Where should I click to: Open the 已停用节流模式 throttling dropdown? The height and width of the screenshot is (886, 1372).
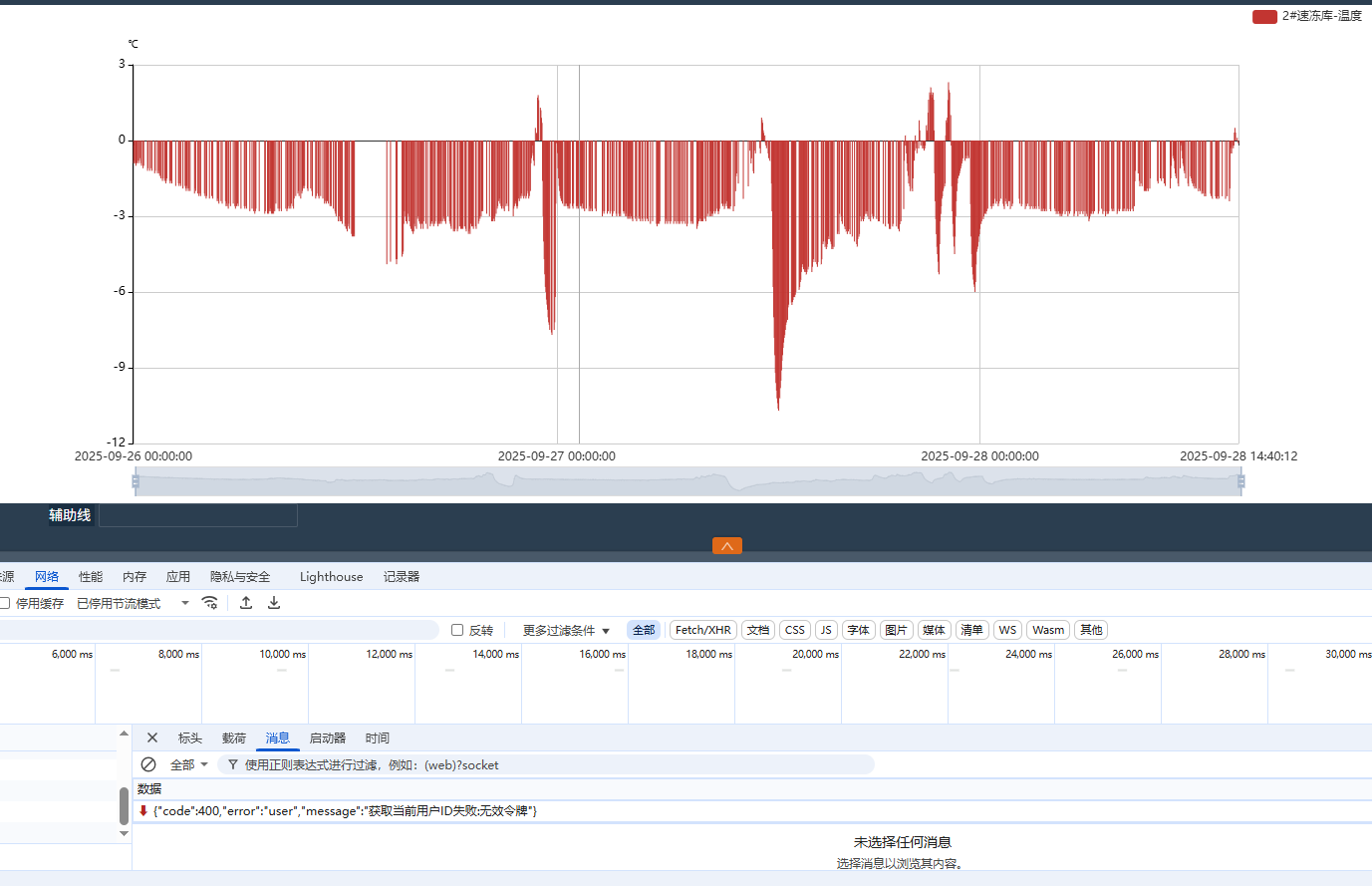pos(133,603)
